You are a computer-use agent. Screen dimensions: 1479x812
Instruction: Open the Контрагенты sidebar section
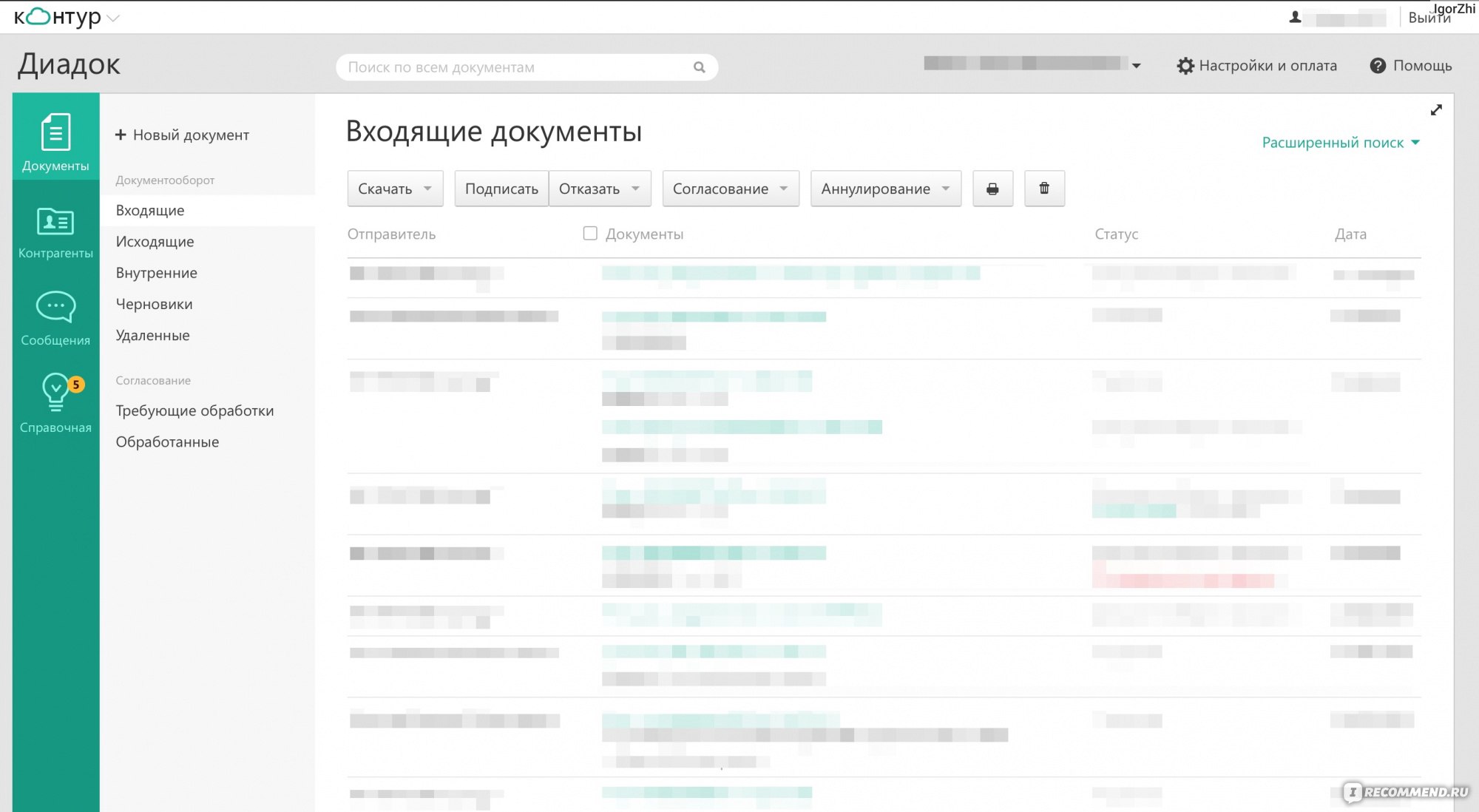point(55,233)
